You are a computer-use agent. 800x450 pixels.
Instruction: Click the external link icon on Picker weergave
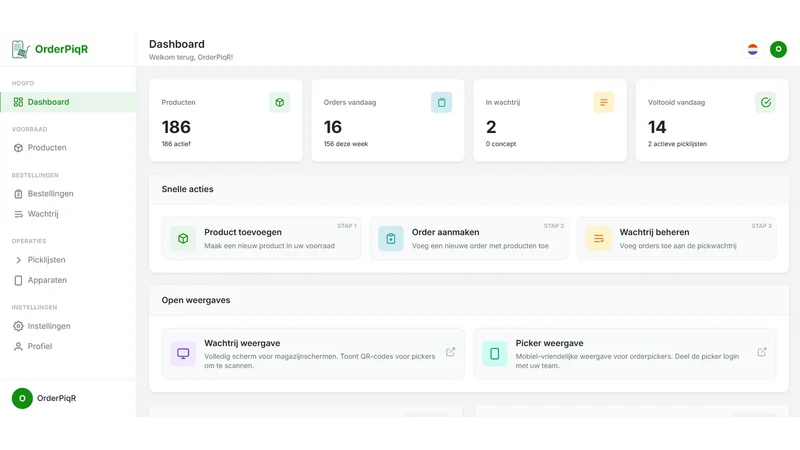(762, 352)
